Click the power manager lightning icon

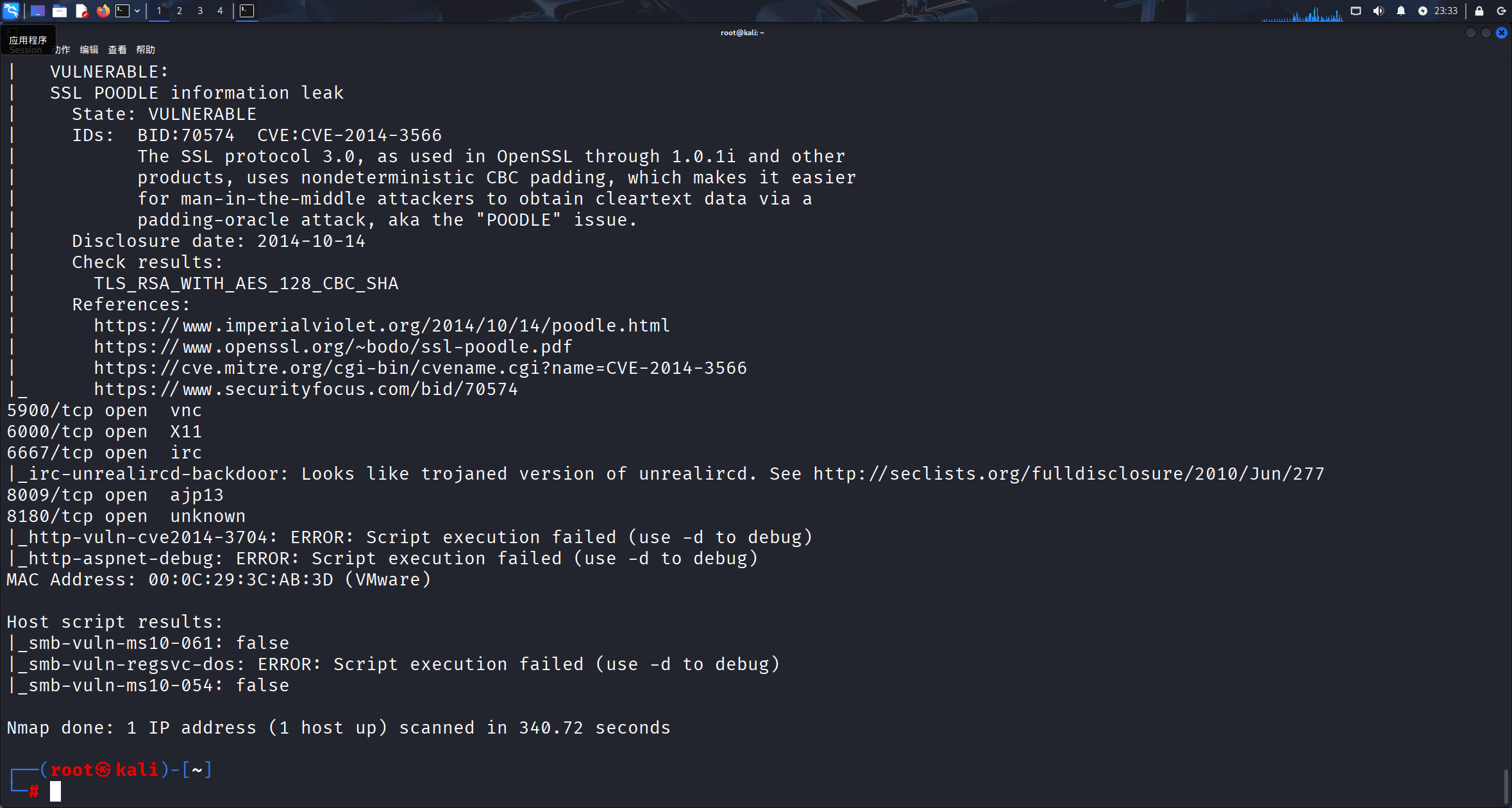1423,10
